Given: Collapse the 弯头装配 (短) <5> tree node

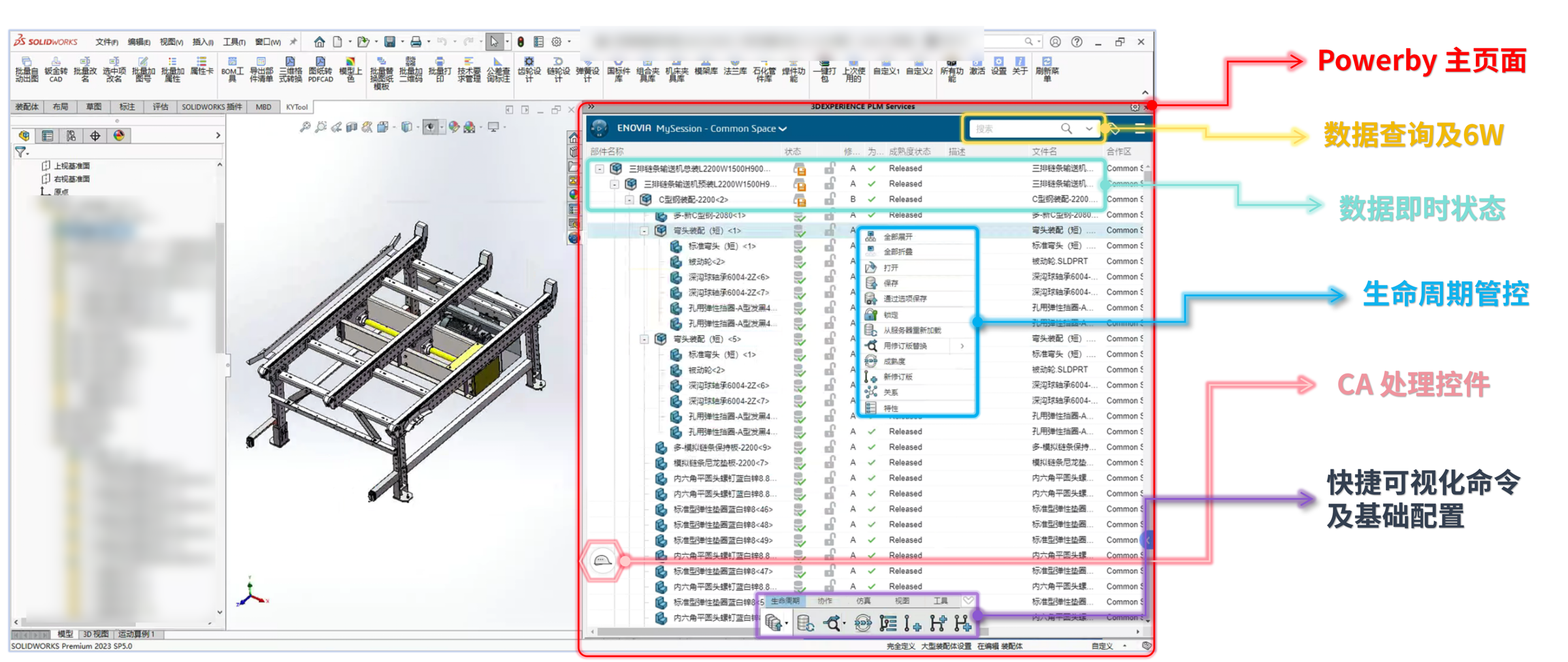Looking at the screenshot, I should pyautogui.click(x=644, y=339).
